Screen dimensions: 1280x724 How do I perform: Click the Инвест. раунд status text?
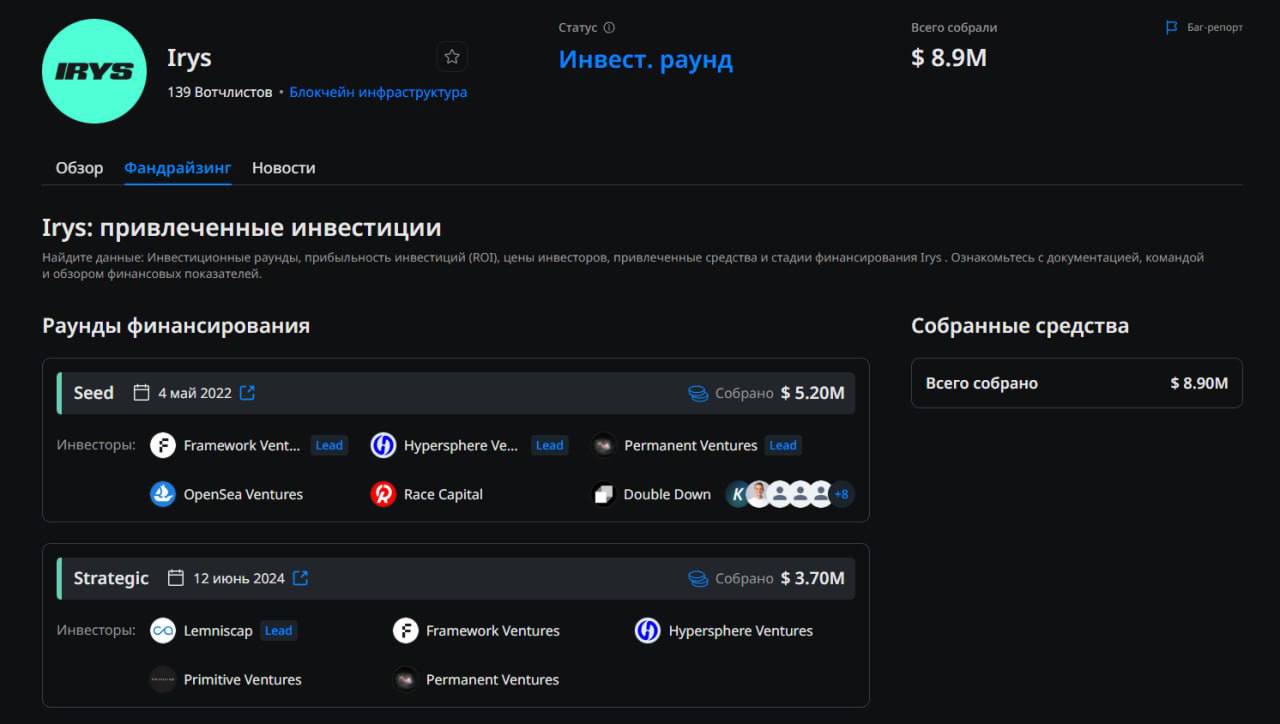click(646, 60)
